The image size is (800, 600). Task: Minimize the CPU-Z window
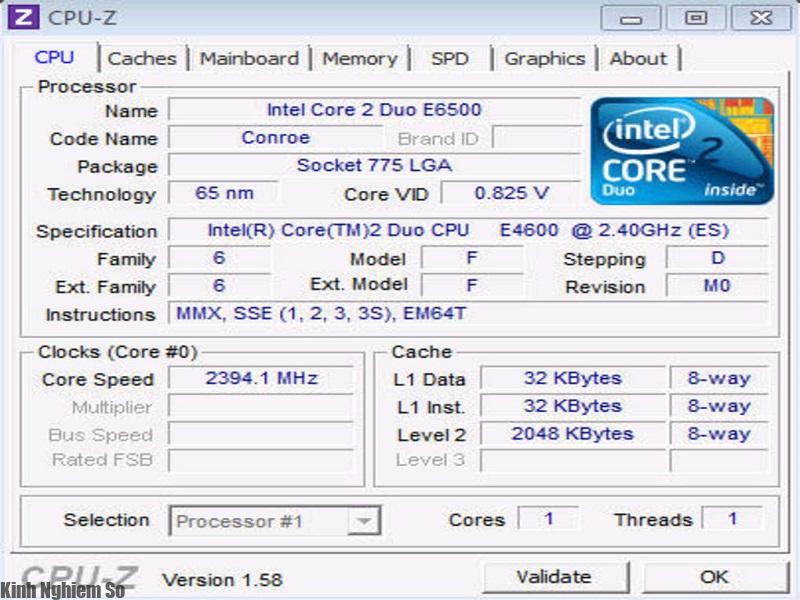point(631,19)
